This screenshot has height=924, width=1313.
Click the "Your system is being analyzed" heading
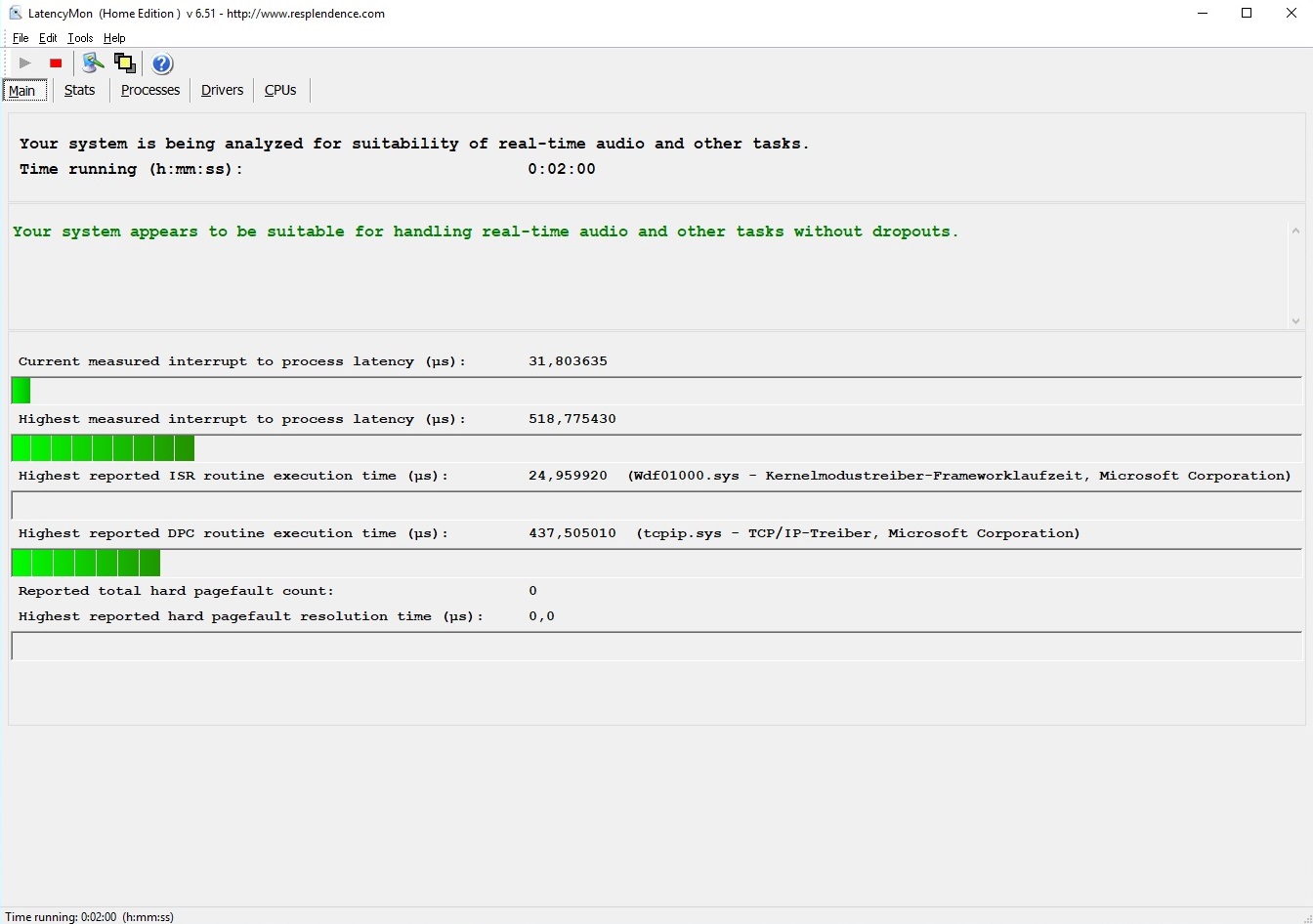(414, 144)
